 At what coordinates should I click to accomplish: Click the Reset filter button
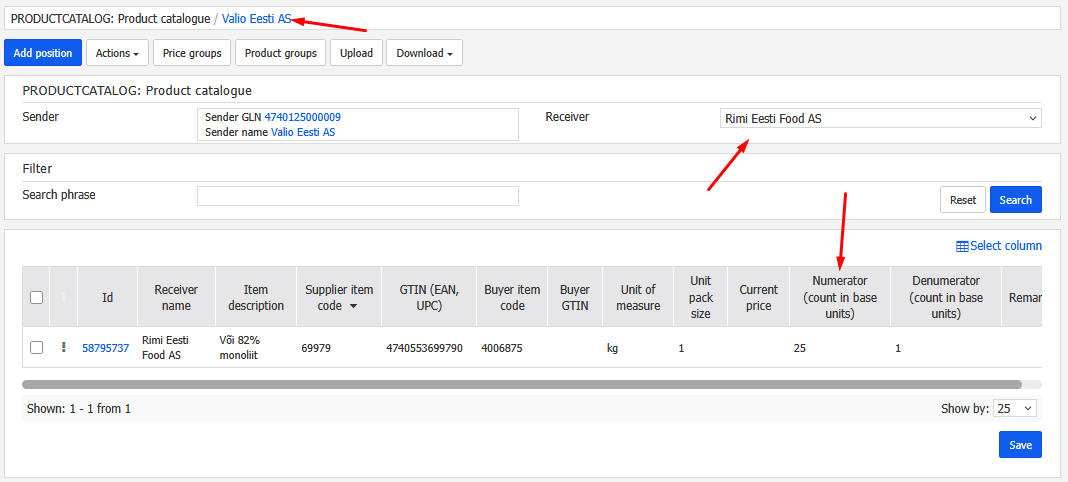[x=963, y=200]
